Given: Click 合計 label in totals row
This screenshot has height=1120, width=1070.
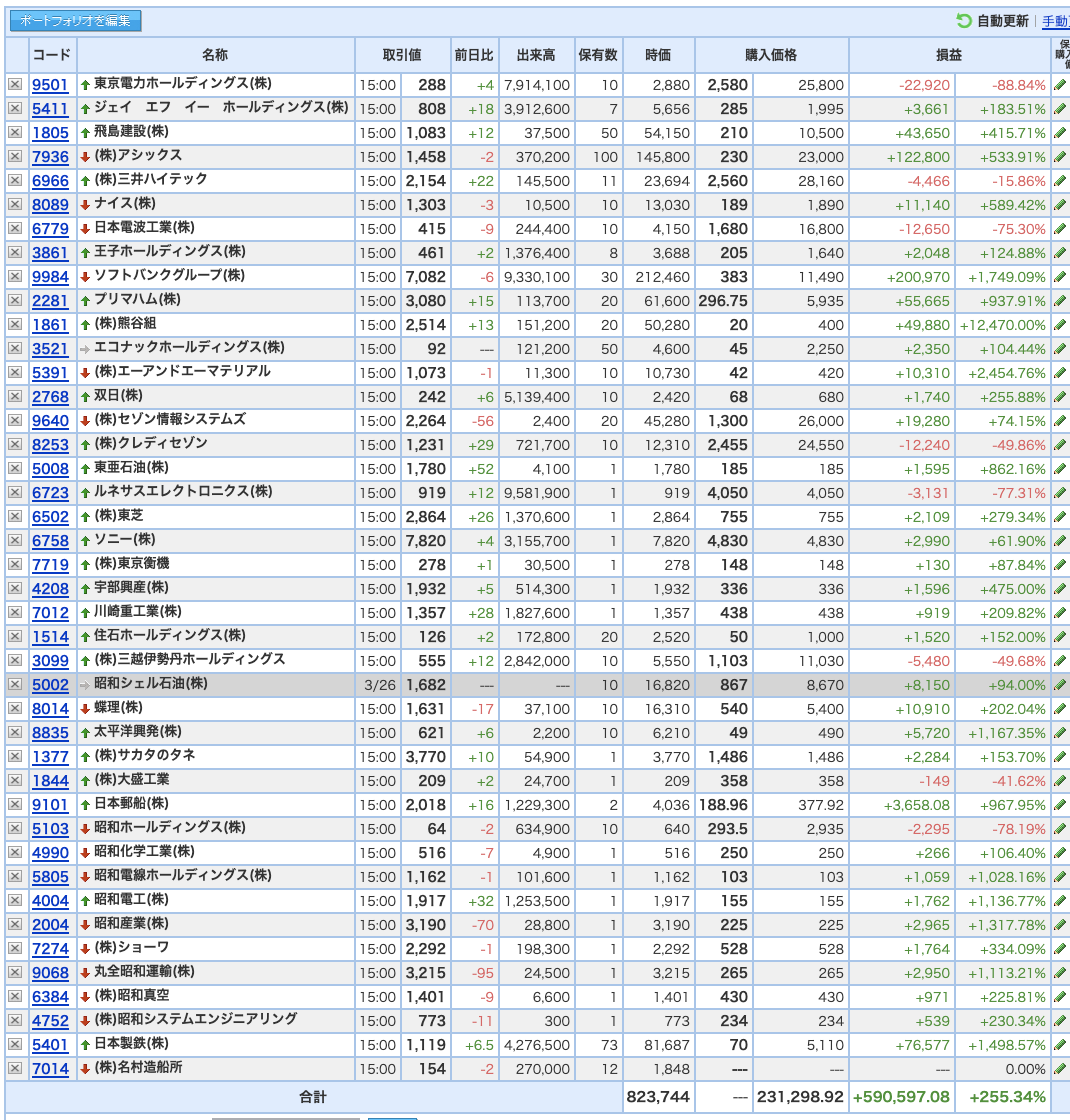Looking at the screenshot, I should (313, 1097).
